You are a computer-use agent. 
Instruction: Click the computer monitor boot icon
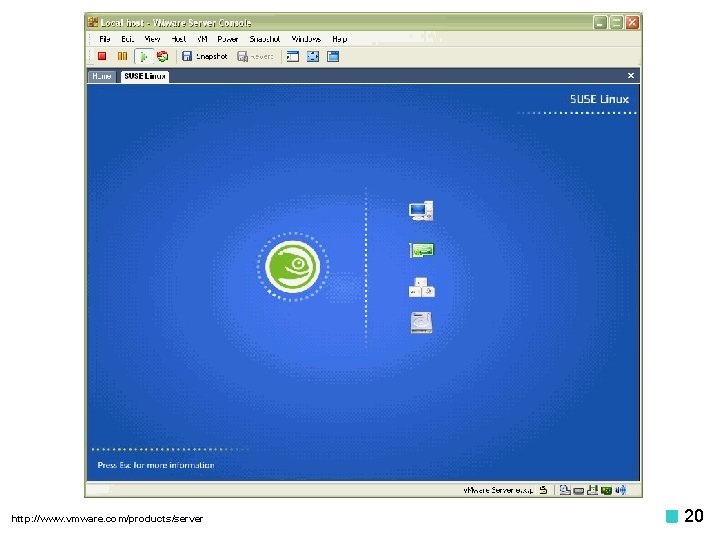pos(421,211)
